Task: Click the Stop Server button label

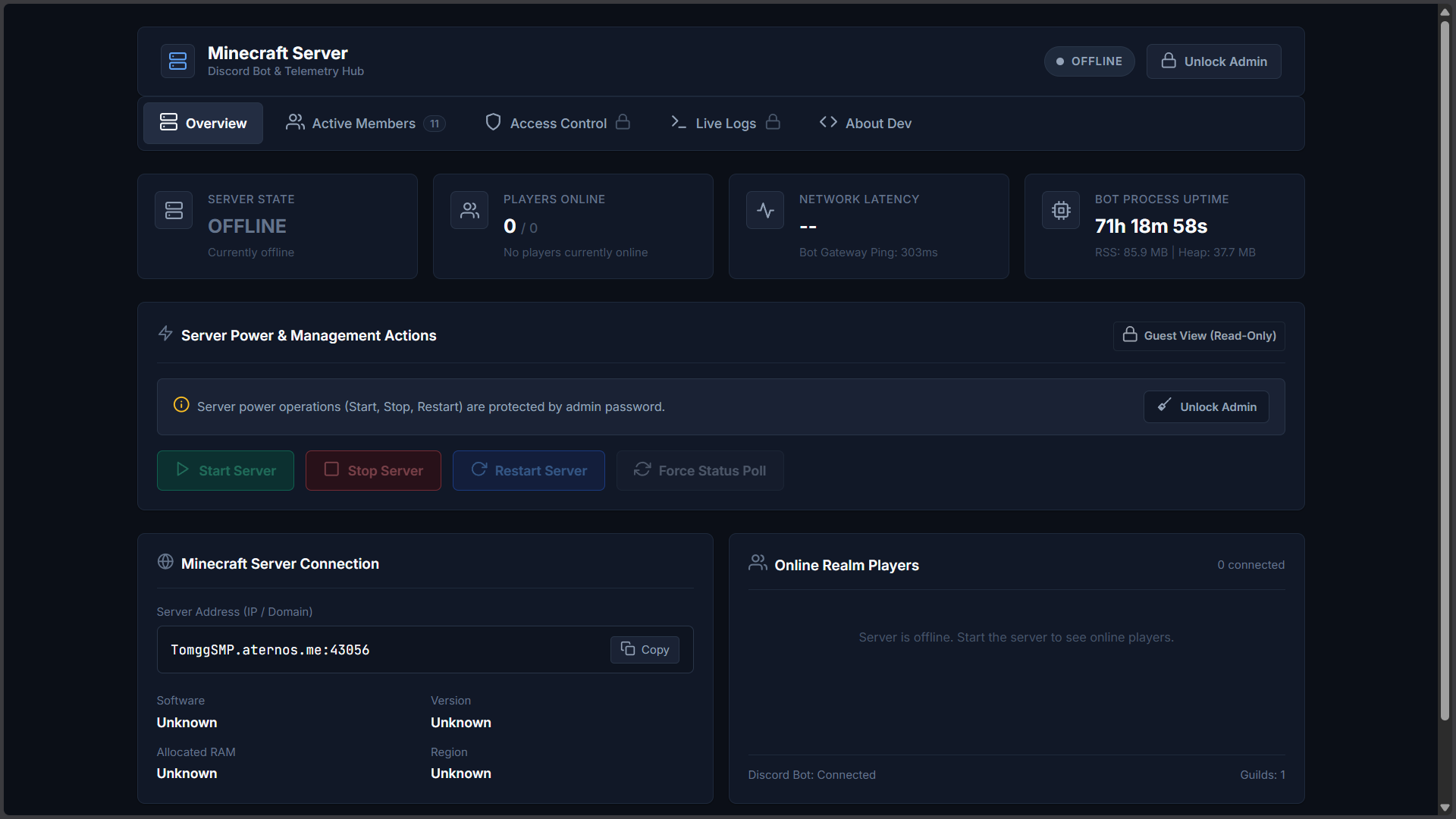Action: pos(385,471)
